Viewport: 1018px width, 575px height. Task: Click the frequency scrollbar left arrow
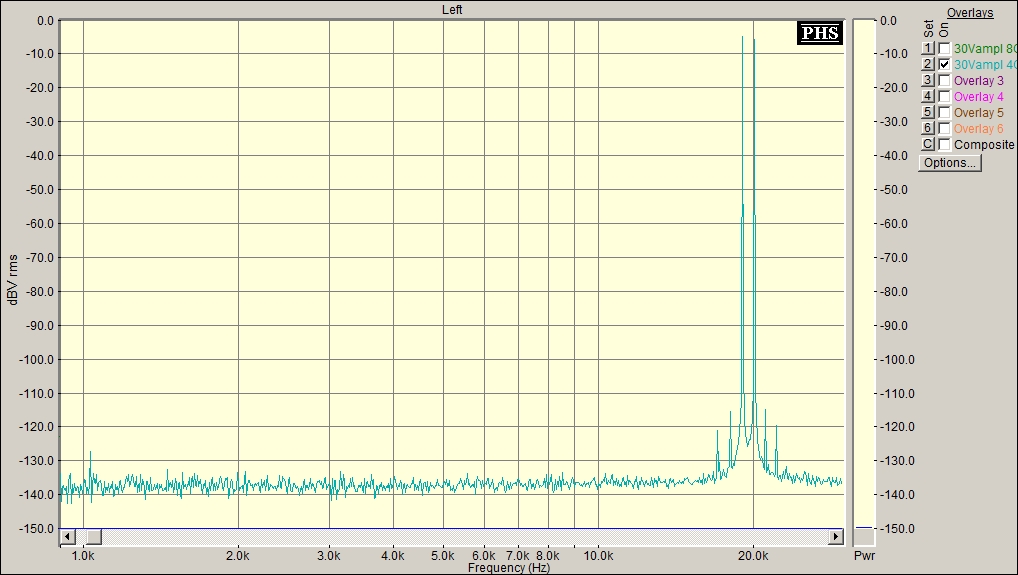coord(67,537)
